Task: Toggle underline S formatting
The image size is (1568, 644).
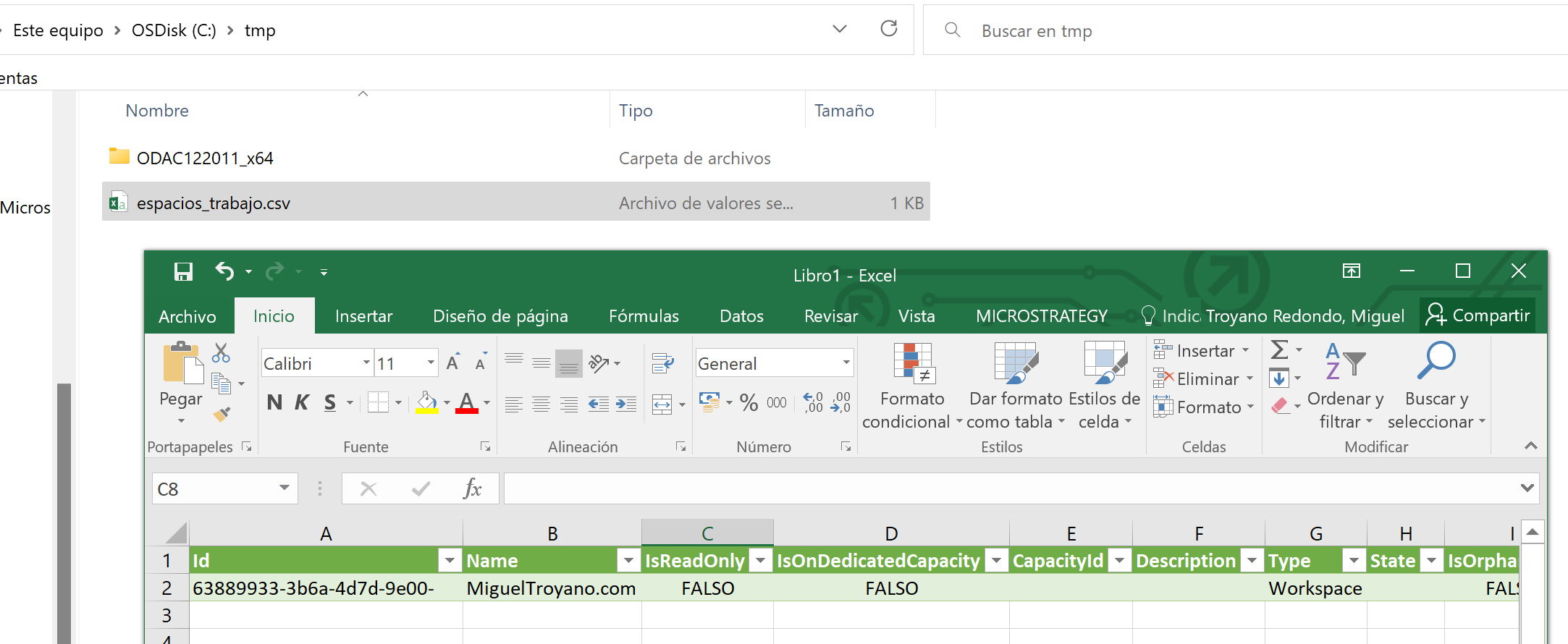Action: click(330, 402)
